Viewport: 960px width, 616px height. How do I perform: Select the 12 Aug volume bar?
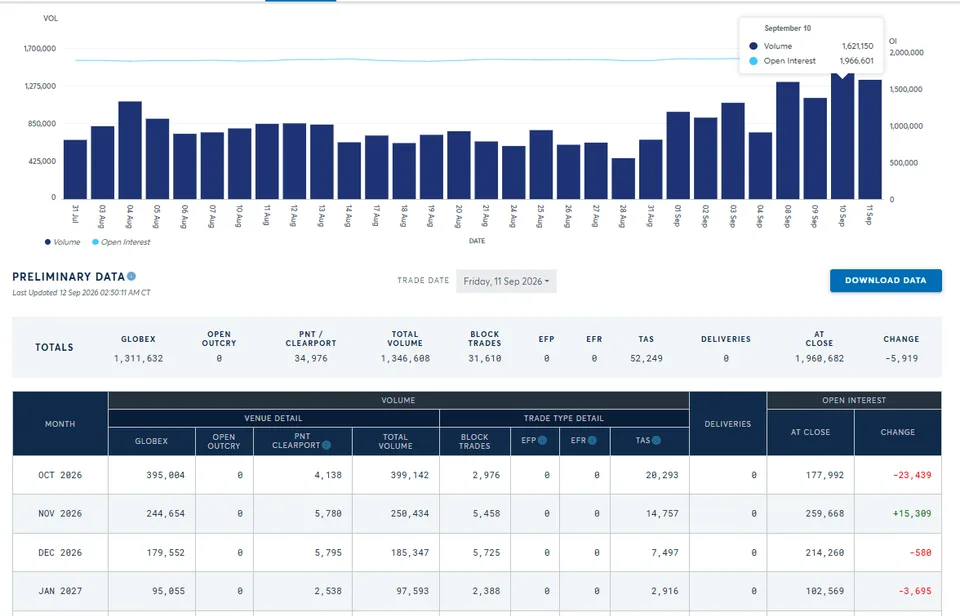[294, 161]
